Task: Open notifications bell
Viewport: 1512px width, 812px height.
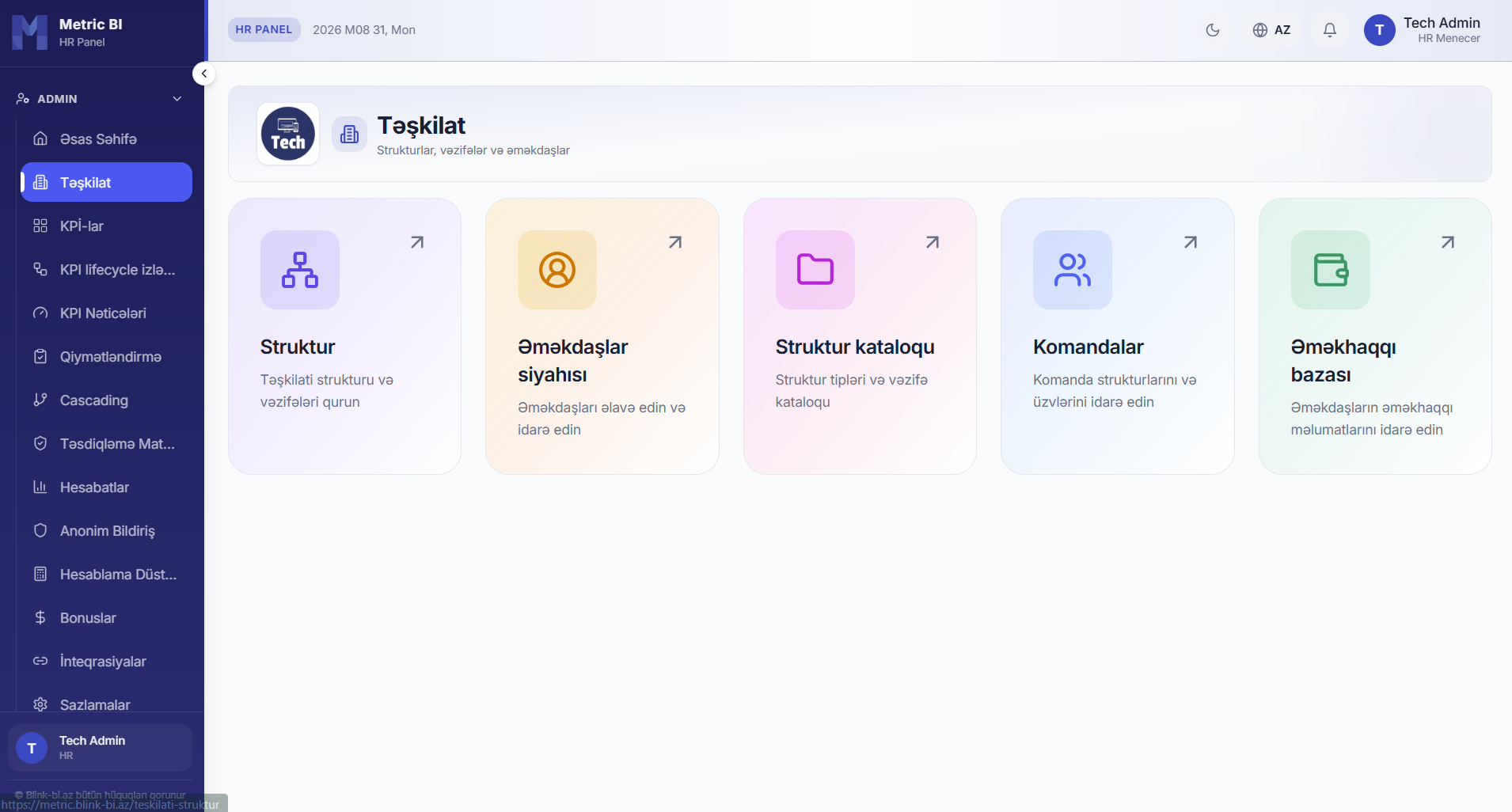Action: point(1330,30)
